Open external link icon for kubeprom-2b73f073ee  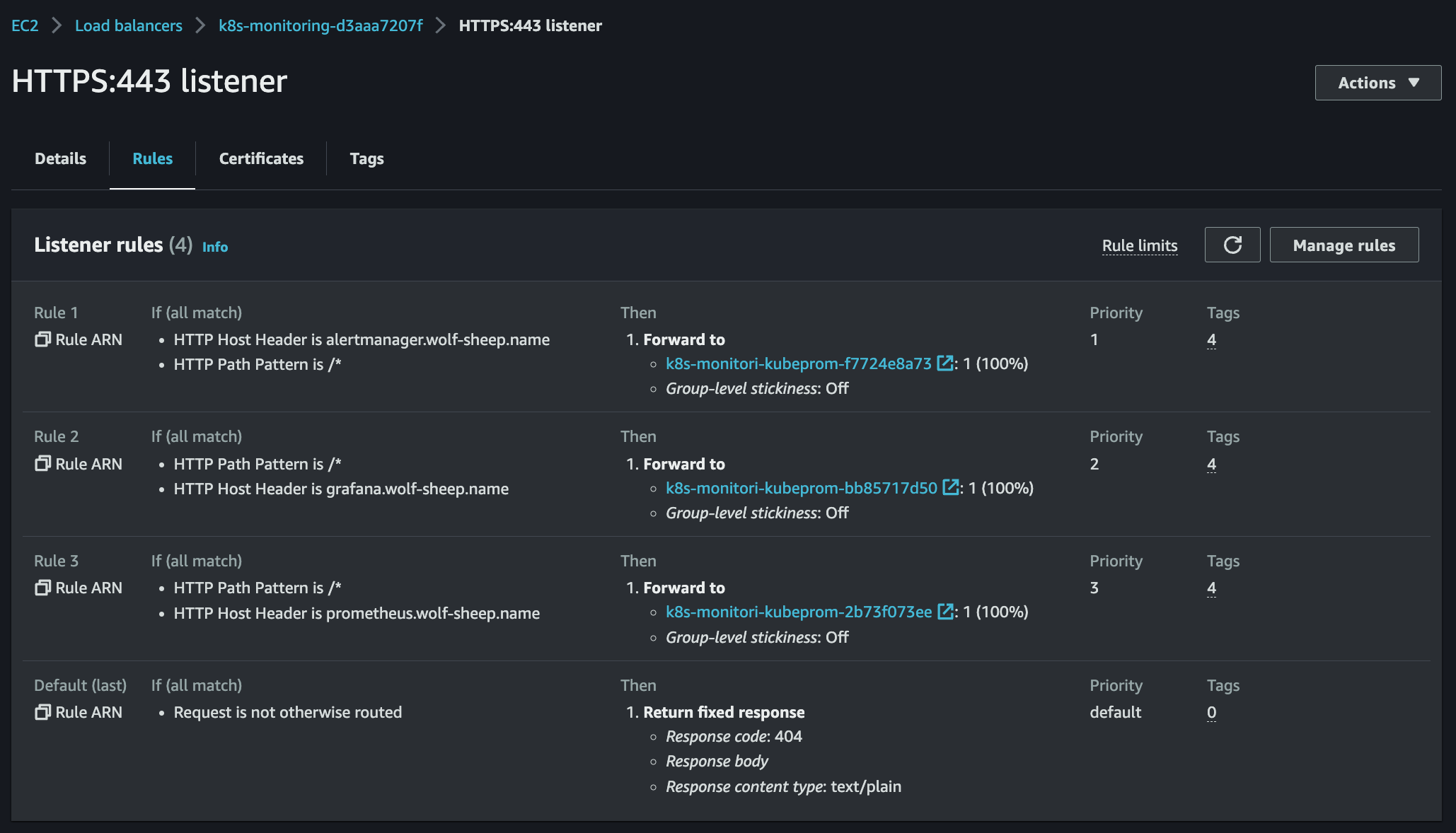(x=944, y=612)
